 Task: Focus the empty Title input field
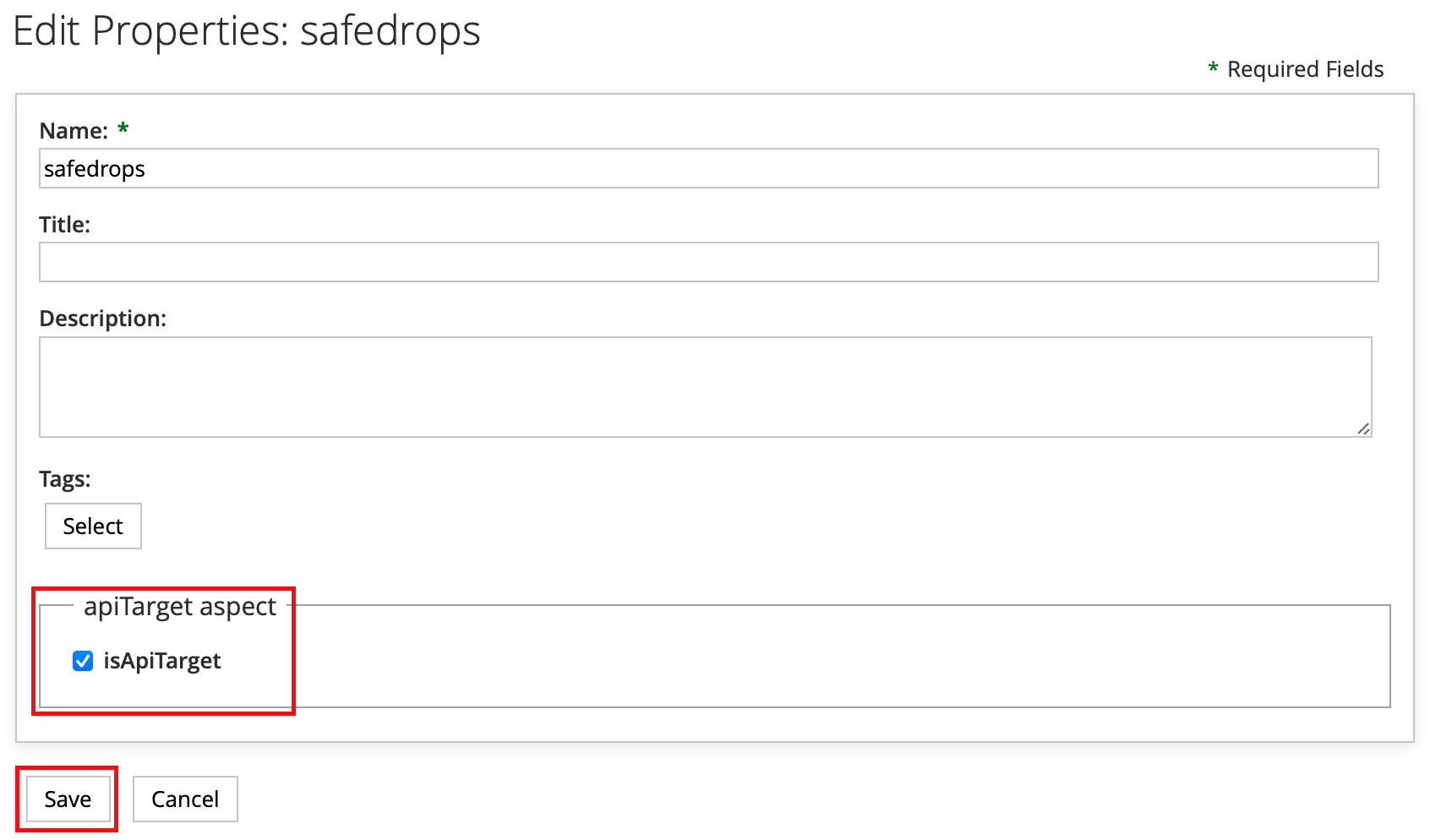point(708,262)
